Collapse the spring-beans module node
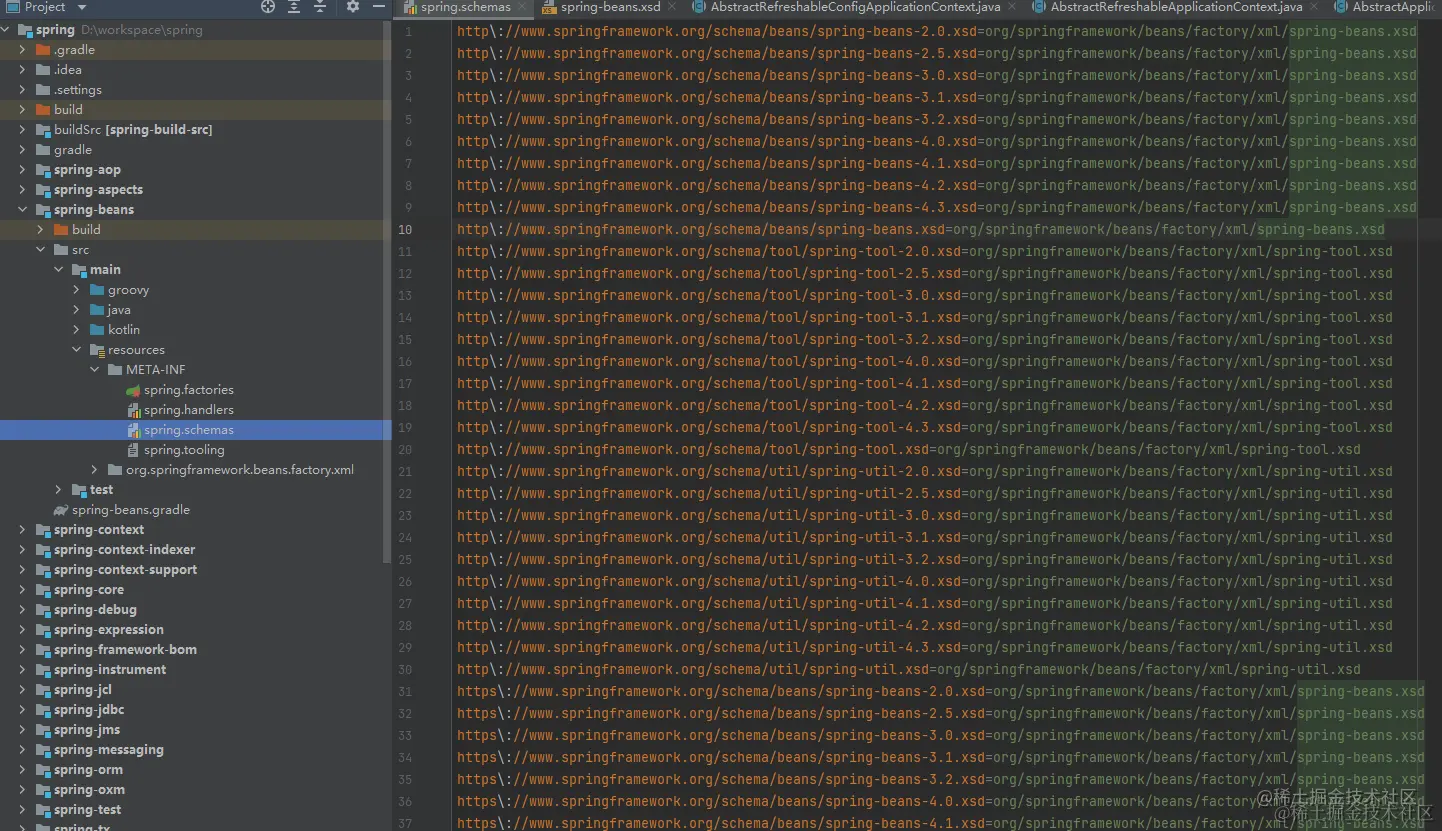The height and width of the screenshot is (831, 1442). 22,210
